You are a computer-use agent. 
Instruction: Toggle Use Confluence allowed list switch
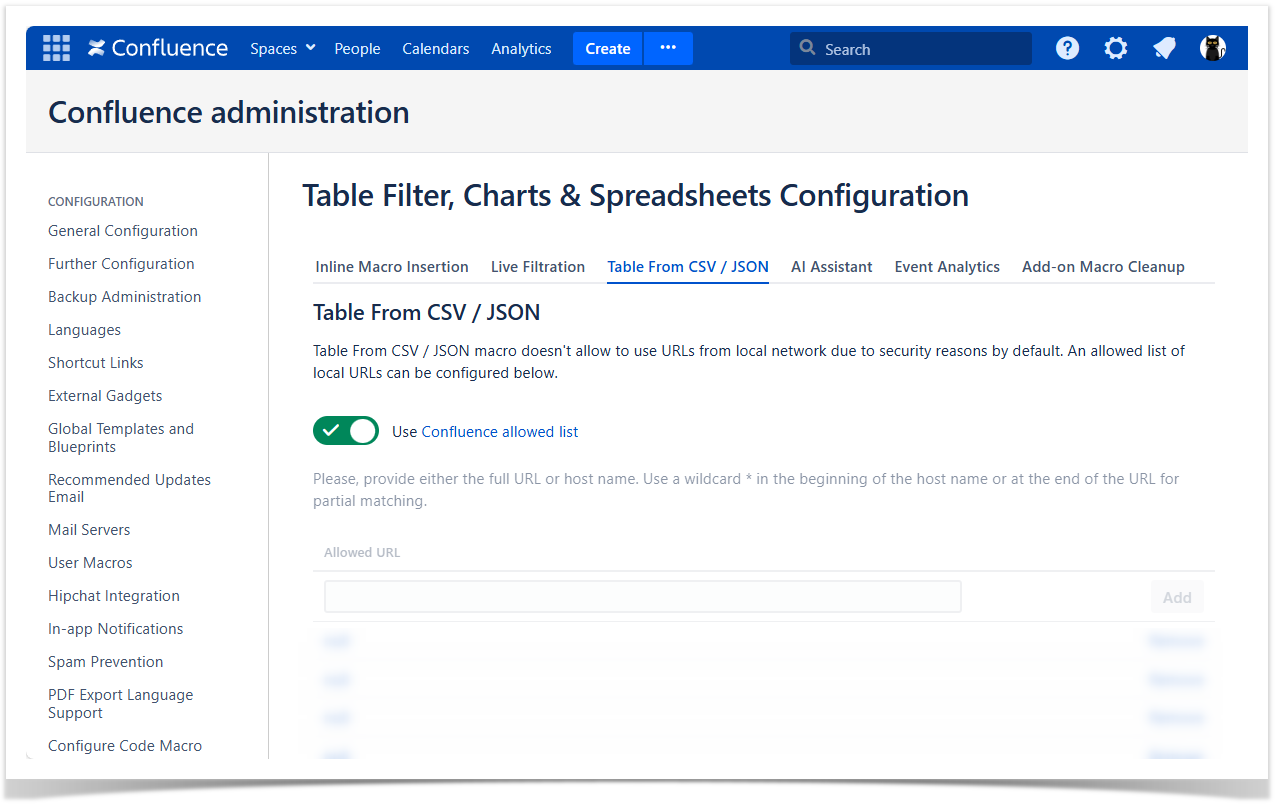pos(346,431)
